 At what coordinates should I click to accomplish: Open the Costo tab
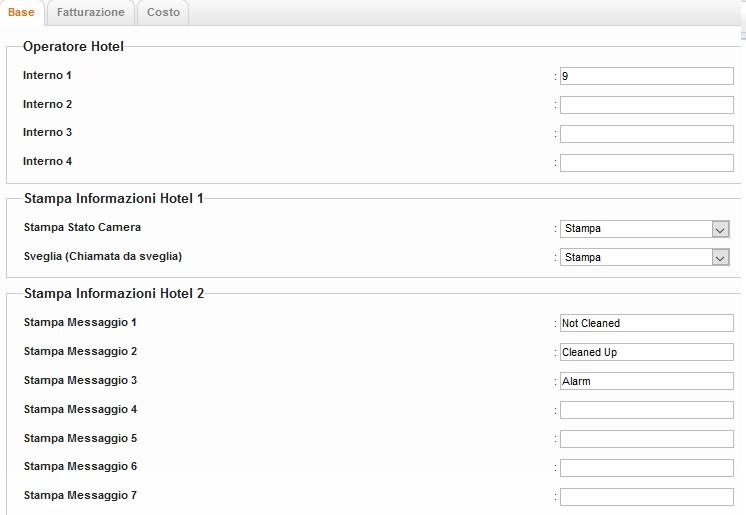click(x=163, y=12)
